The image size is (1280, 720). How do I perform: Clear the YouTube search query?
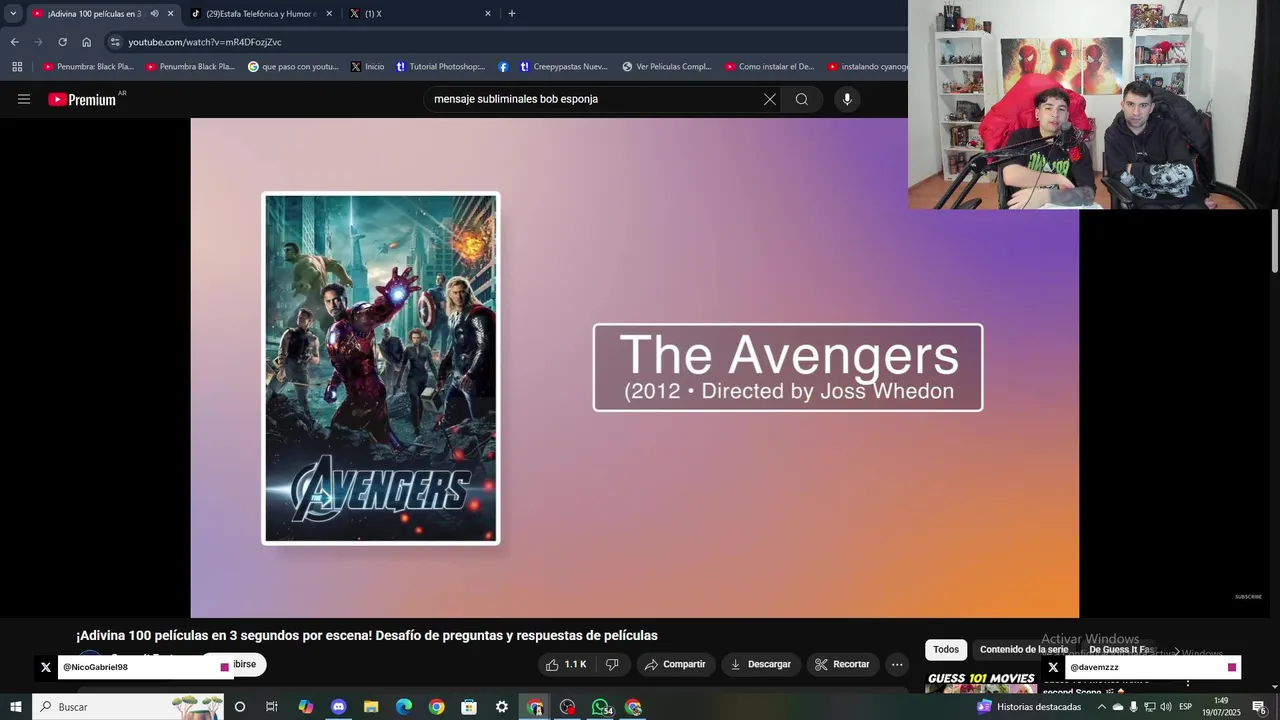pyautogui.click(x=770, y=99)
